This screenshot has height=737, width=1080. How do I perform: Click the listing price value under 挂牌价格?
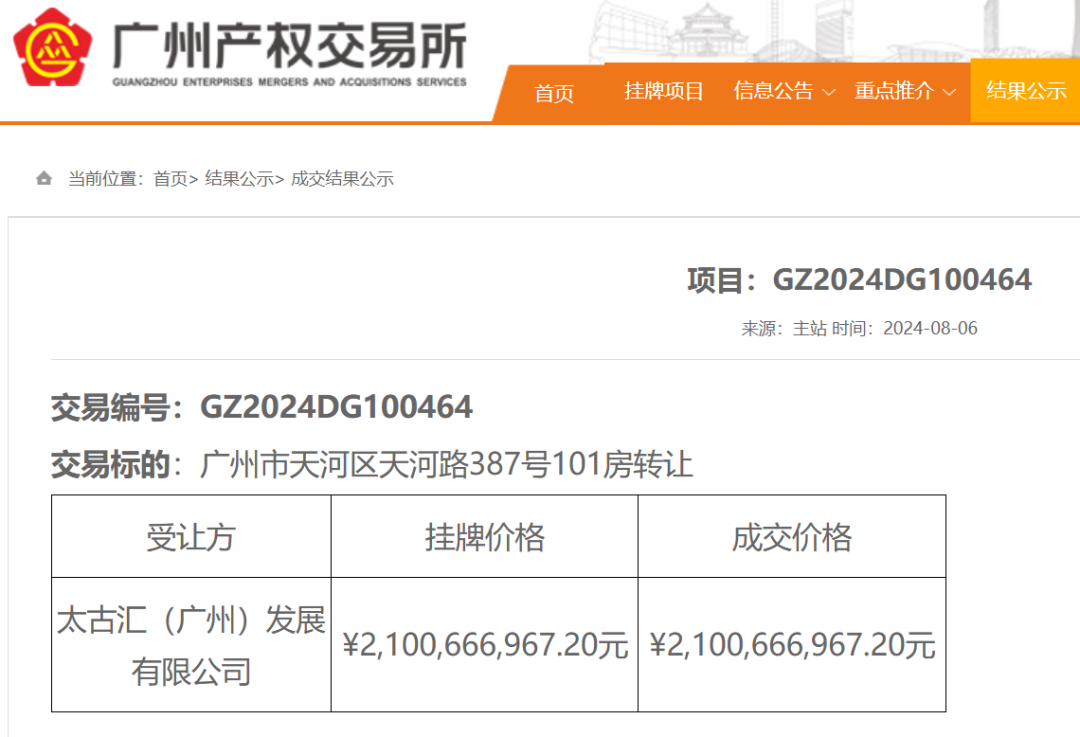(x=485, y=645)
